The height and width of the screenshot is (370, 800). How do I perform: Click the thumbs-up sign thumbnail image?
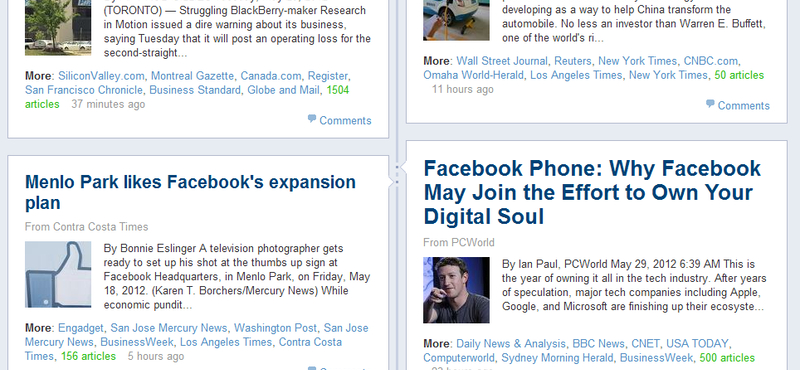click(x=58, y=275)
